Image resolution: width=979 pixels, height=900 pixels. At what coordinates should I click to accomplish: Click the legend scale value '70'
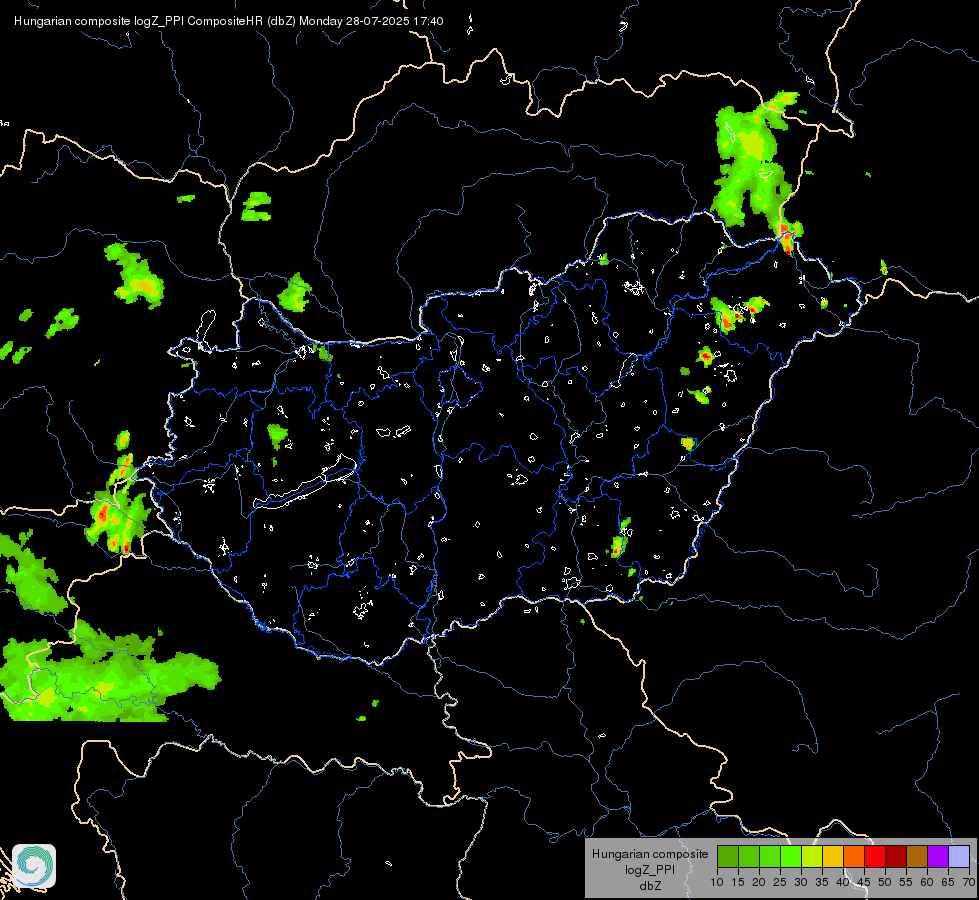969,883
